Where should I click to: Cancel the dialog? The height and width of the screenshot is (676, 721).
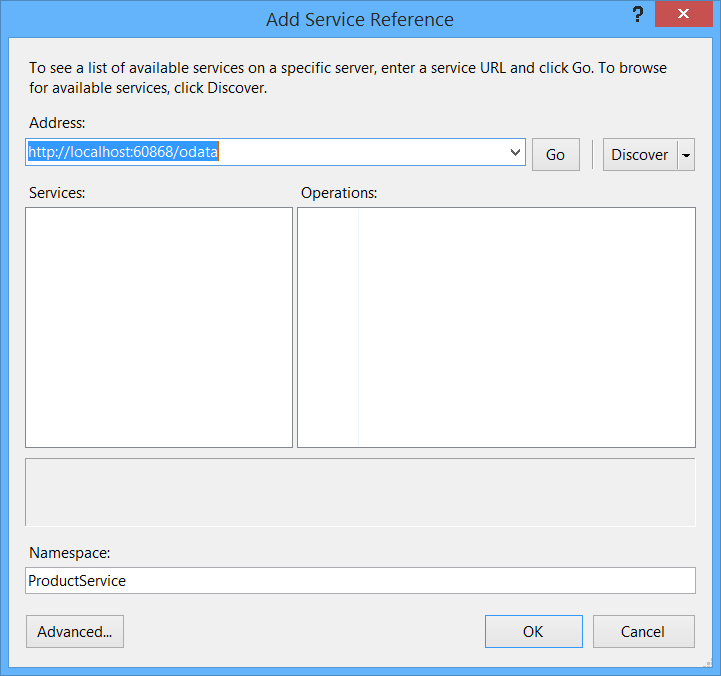(x=643, y=632)
